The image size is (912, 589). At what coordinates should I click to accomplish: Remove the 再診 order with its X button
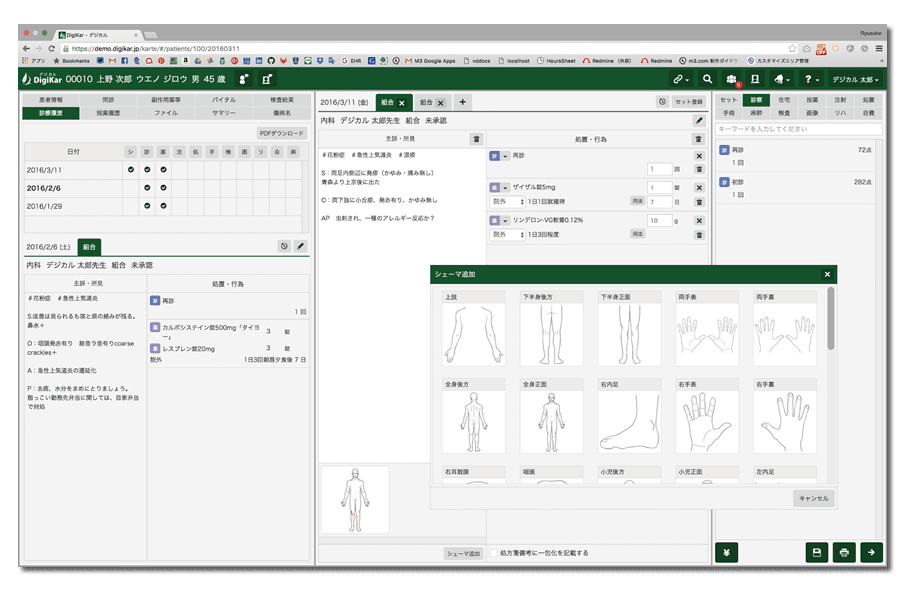(699, 156)
